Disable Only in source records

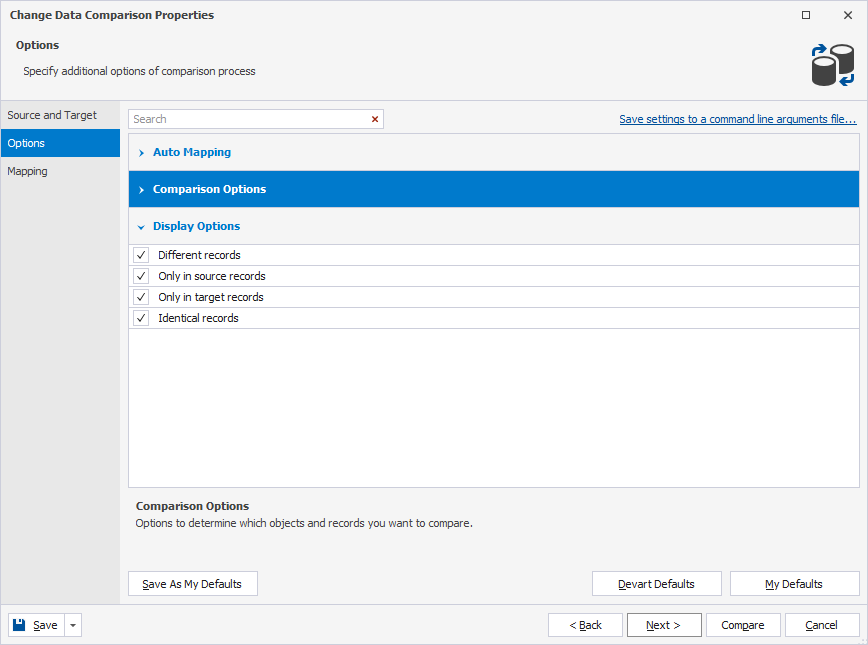[140, 276]
